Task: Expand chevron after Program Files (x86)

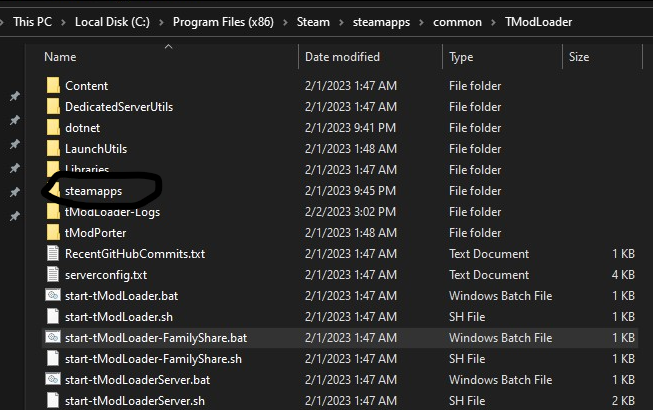Action: click(x=285, y=22)
